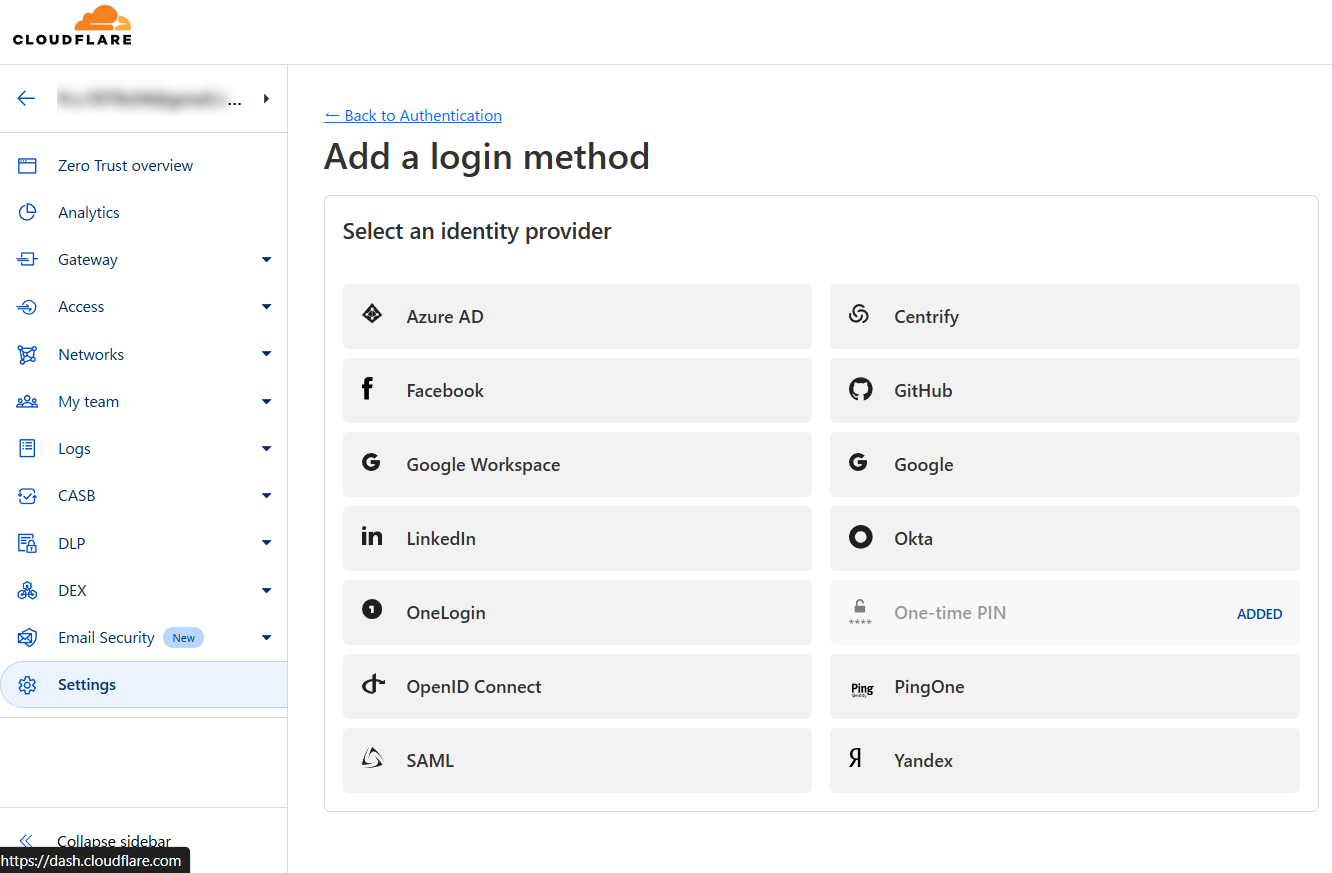Click the Access icon in sidebar
Image resolution: width=1332 pixels, height=873 pixels.
tap(27, 307)
